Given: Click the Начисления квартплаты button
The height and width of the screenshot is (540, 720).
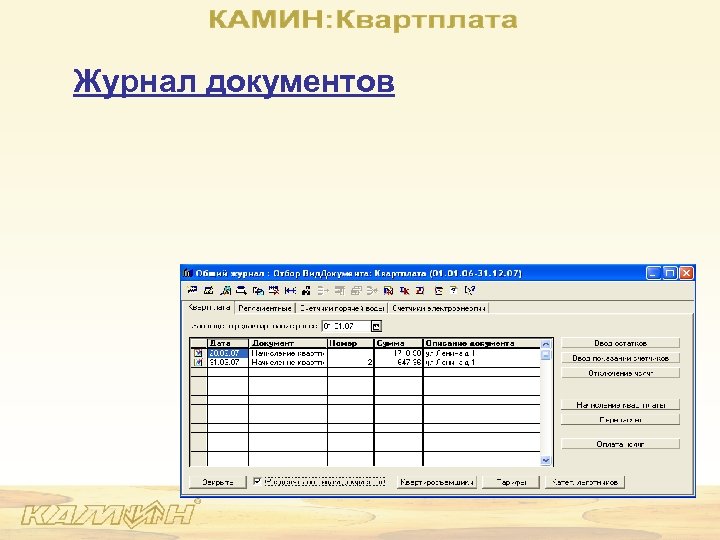Looking at the screenshot, I should pos(620,405).
